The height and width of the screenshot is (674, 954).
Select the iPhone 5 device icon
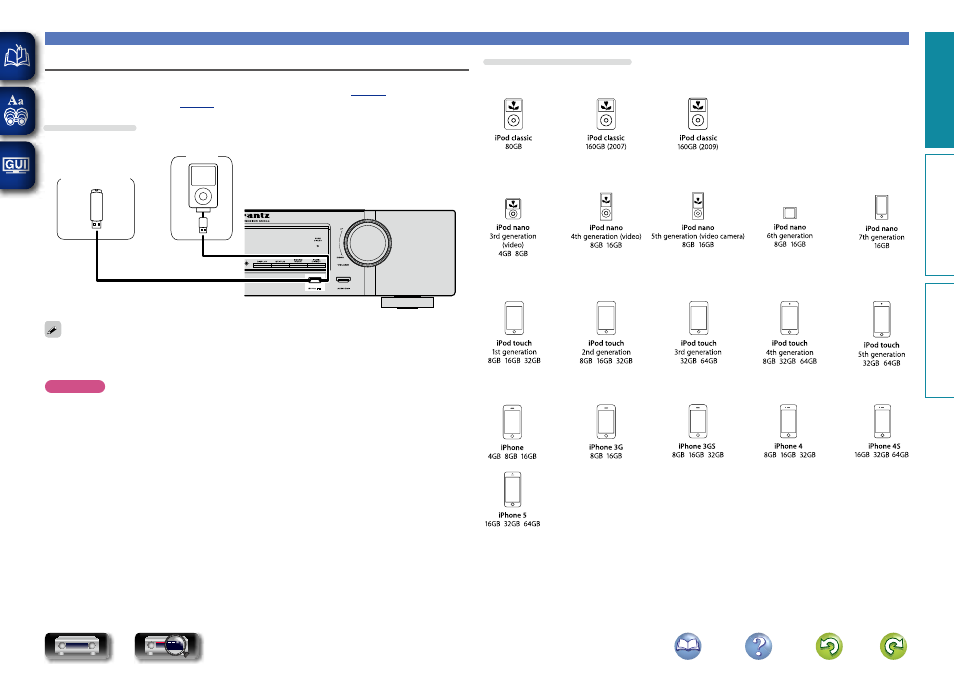pos(512,490)
